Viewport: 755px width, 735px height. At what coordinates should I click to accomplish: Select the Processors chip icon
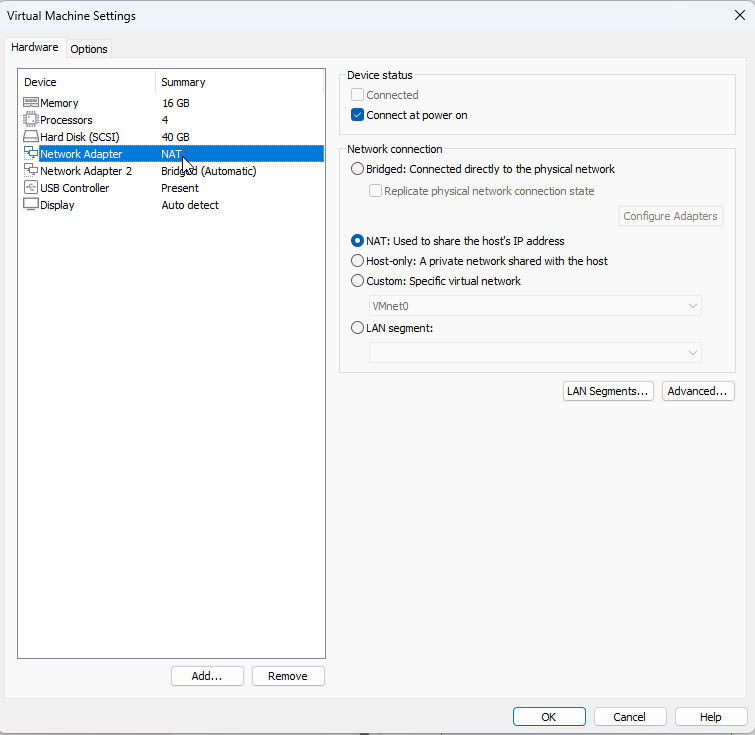tap(31, 120)
